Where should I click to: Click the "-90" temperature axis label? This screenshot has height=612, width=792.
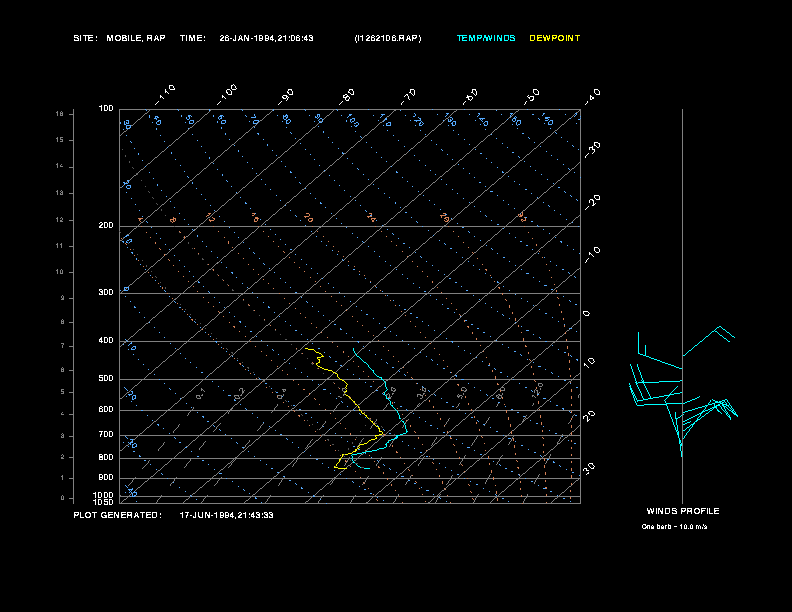pyautogui.click(x=286, y=97)
